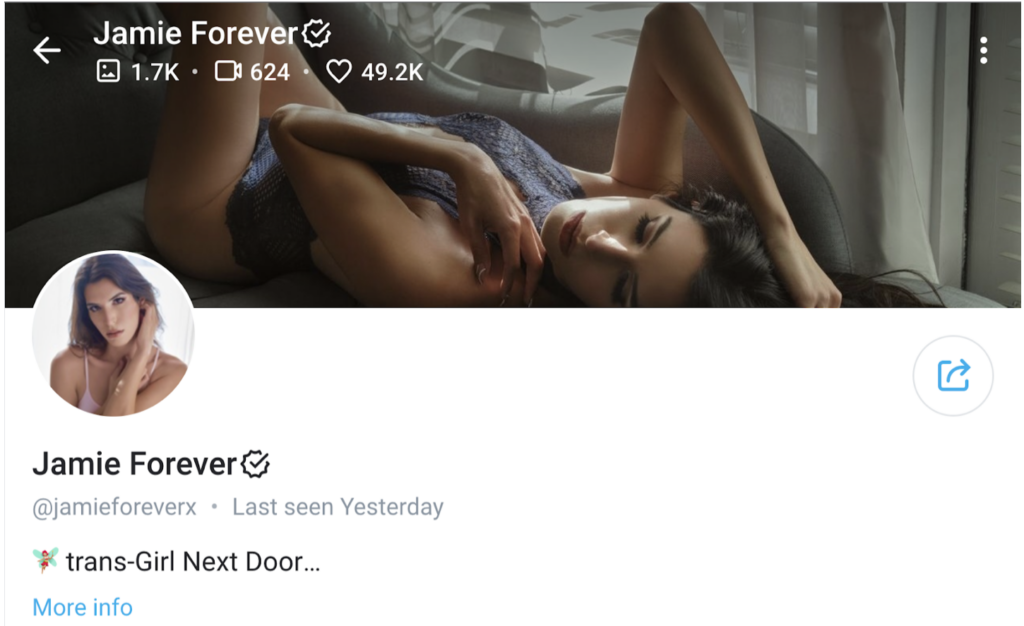This screenshot has width=1024, height=626.
Task: Click the large Jamie Forever profile name
Action: tap(134, 464)
